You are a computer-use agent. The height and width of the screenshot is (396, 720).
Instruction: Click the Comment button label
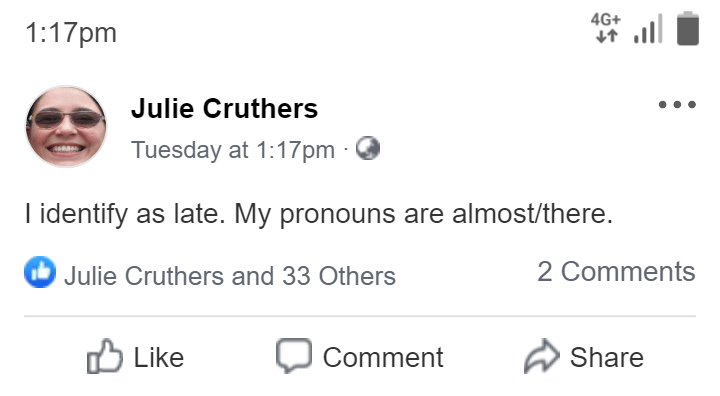tap(383, 357)
